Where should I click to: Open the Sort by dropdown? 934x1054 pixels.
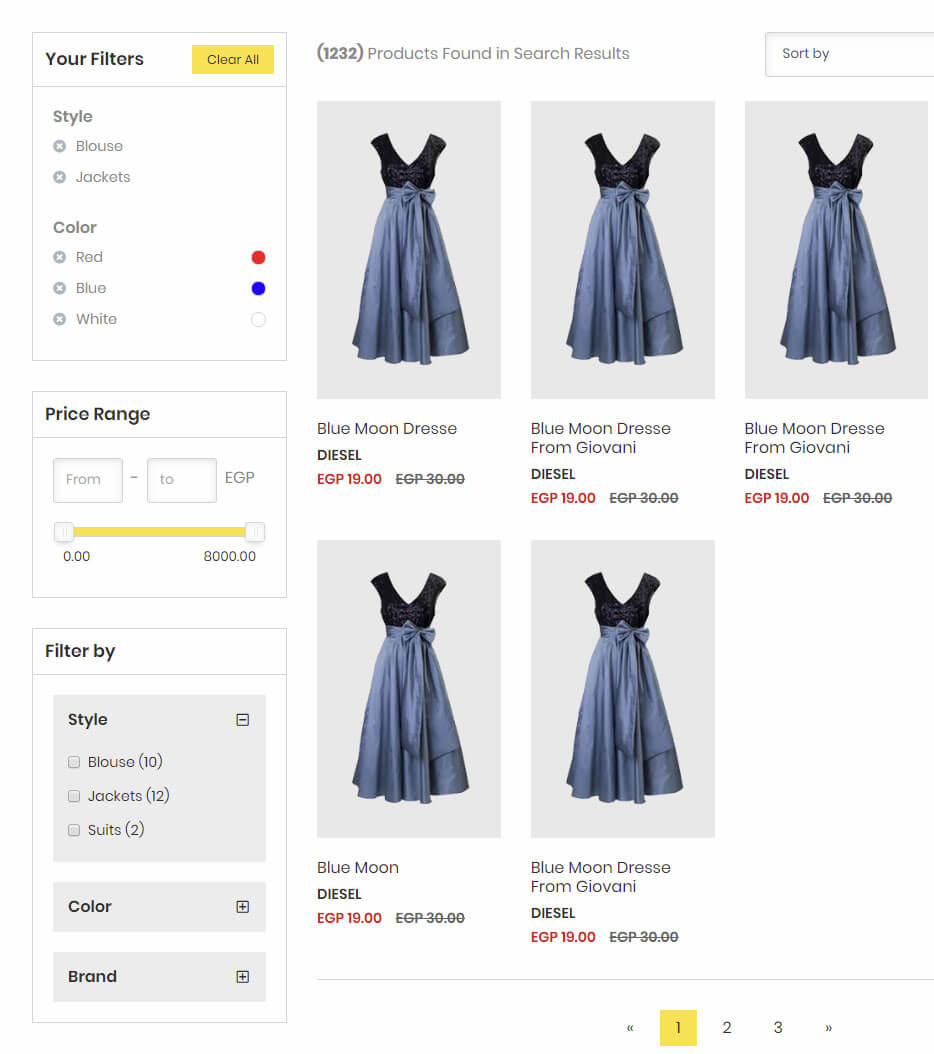coord(849,54)
